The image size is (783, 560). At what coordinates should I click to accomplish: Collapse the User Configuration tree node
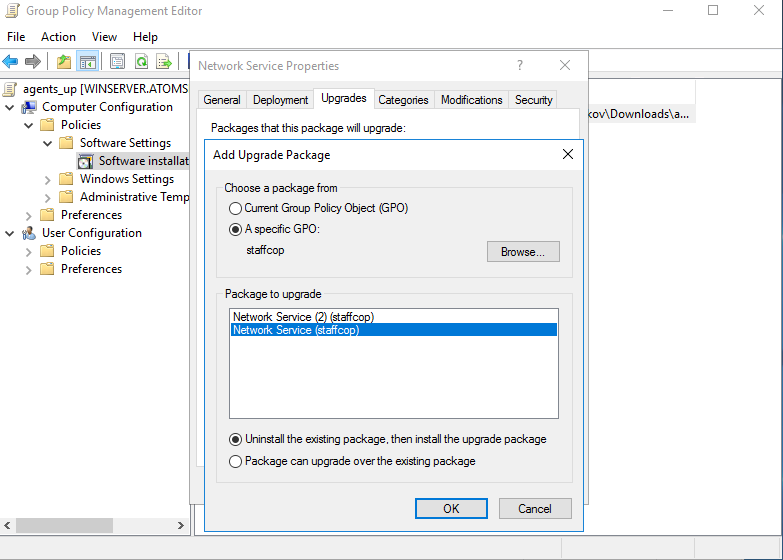[10, 233]
